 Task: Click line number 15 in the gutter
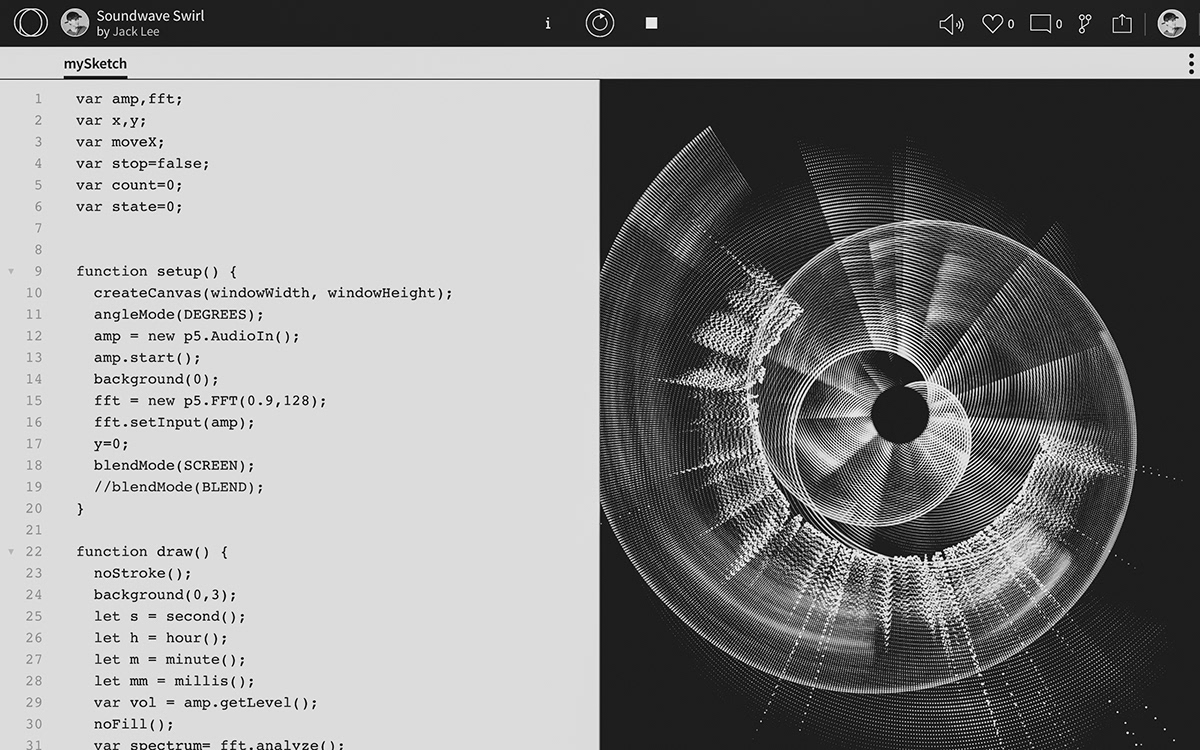click(35, 401)
